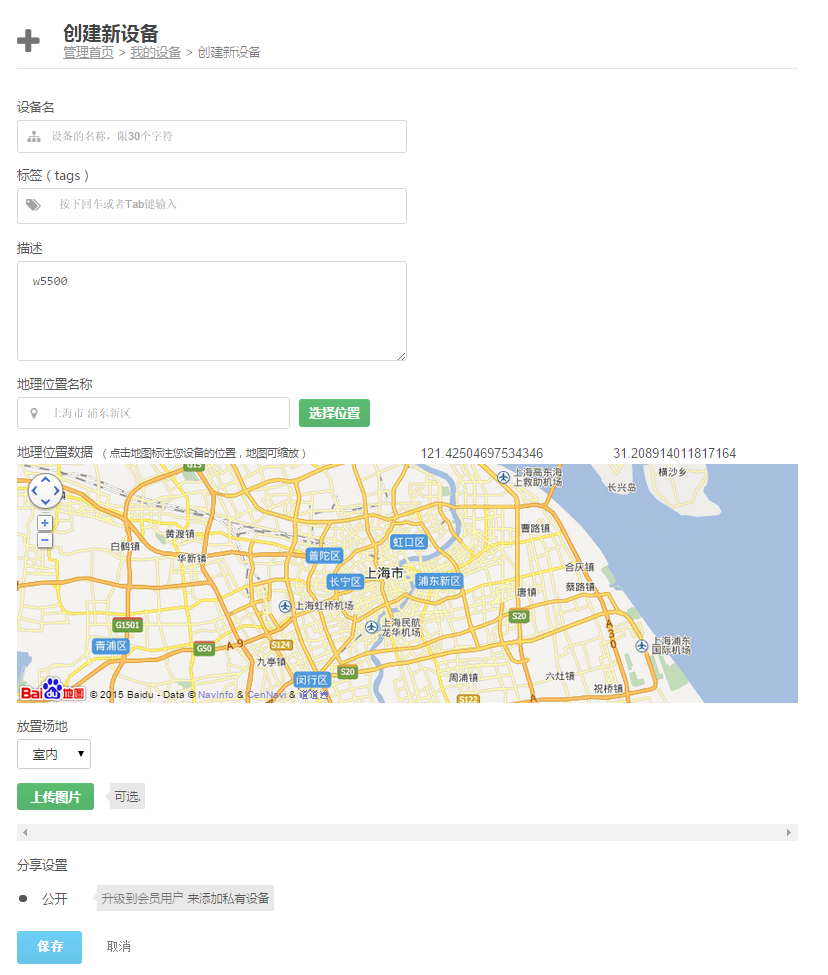
Task: Focus the 设备名 input field
Action: pos(212,136)
